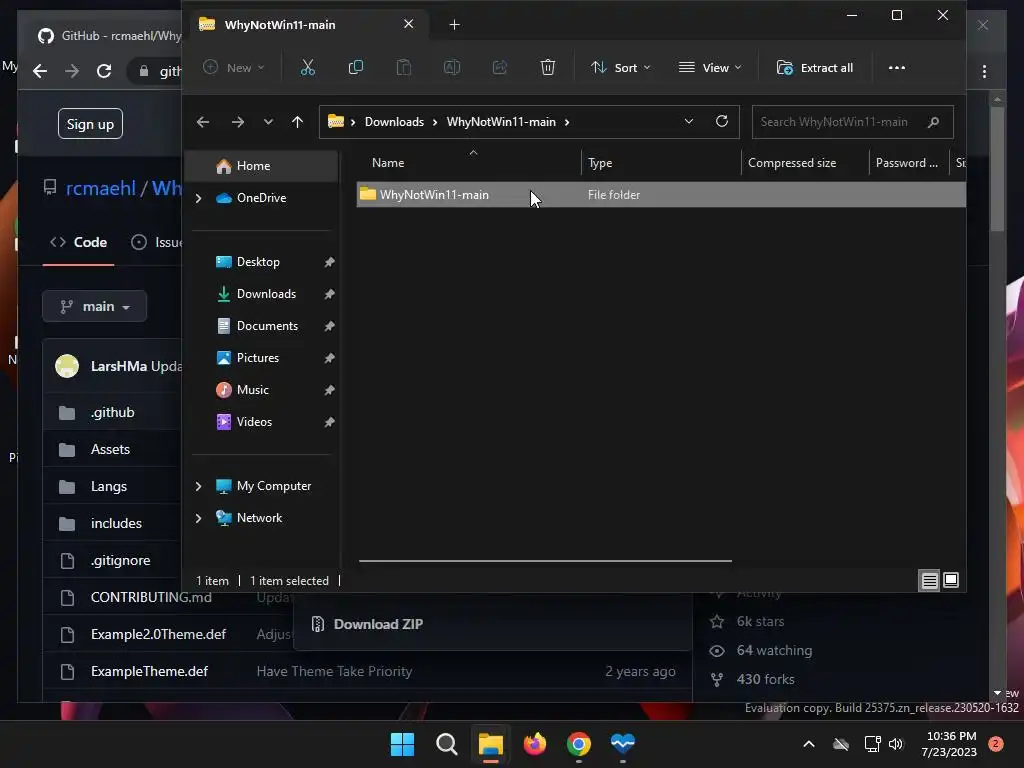The width and height of the screenshot is (1024, 768).
Task: Unpin Videos via its pin icon
Action: point(329,422)
